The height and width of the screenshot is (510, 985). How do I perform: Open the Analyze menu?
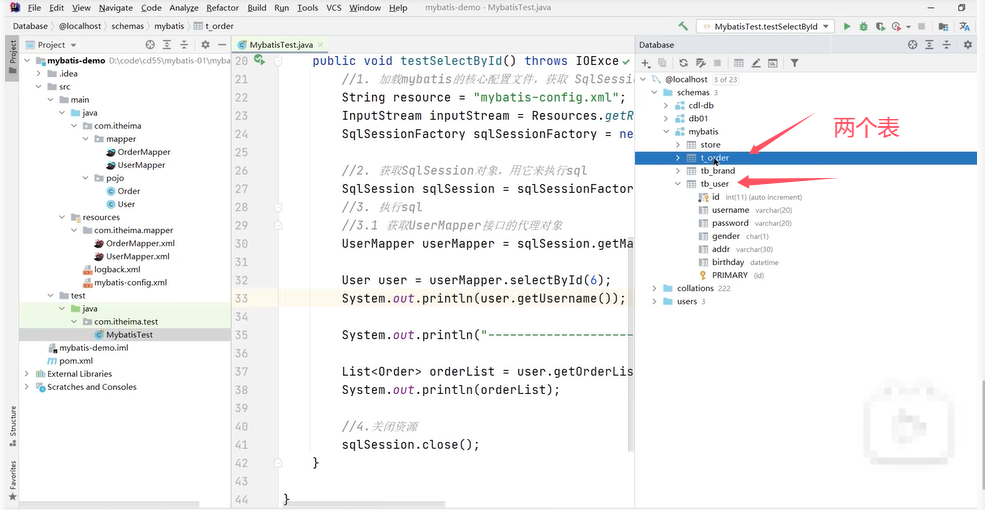(184, 8)
